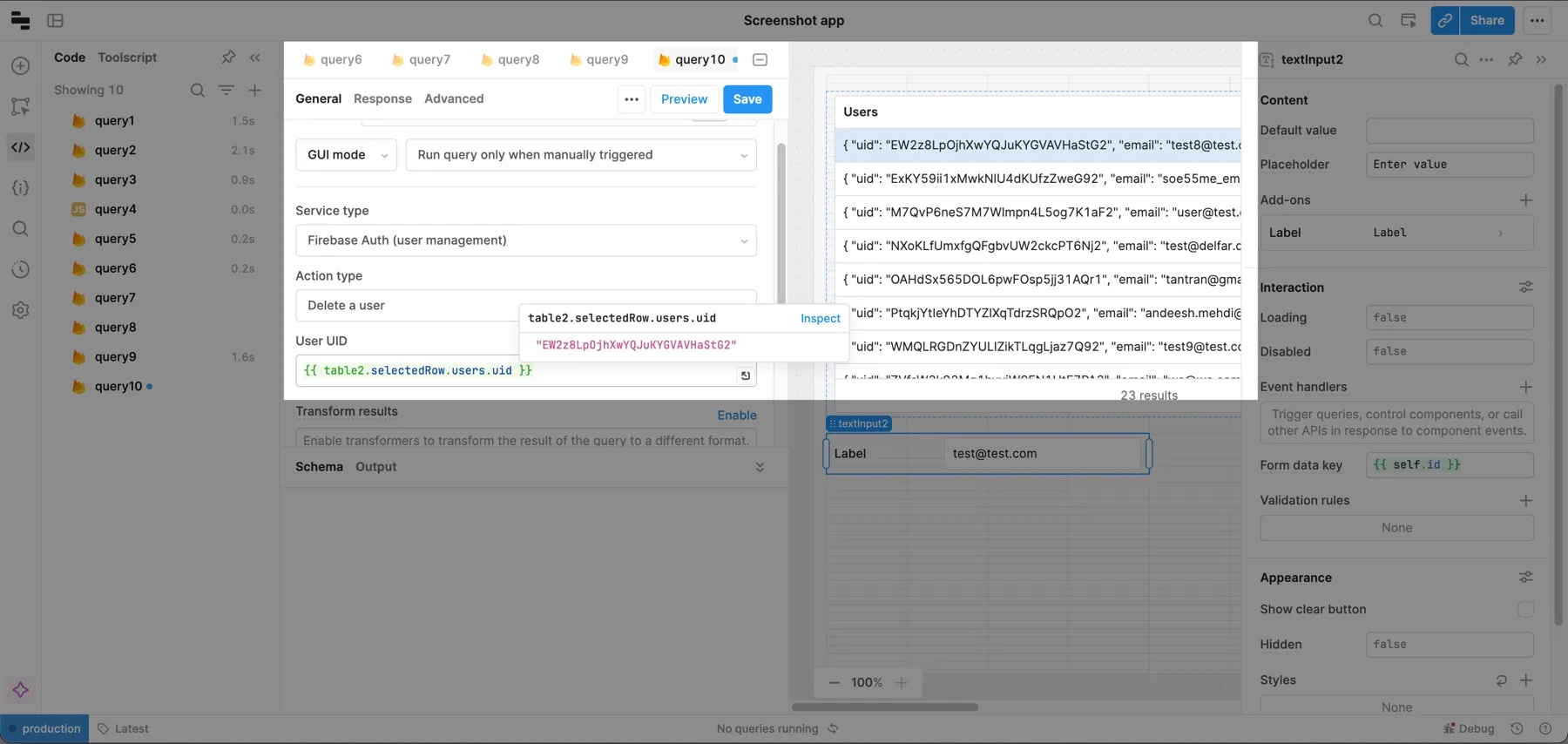The image size is (1568, 744).
Task: Open the GUI mode dropdown
Action: click(347, 155)
